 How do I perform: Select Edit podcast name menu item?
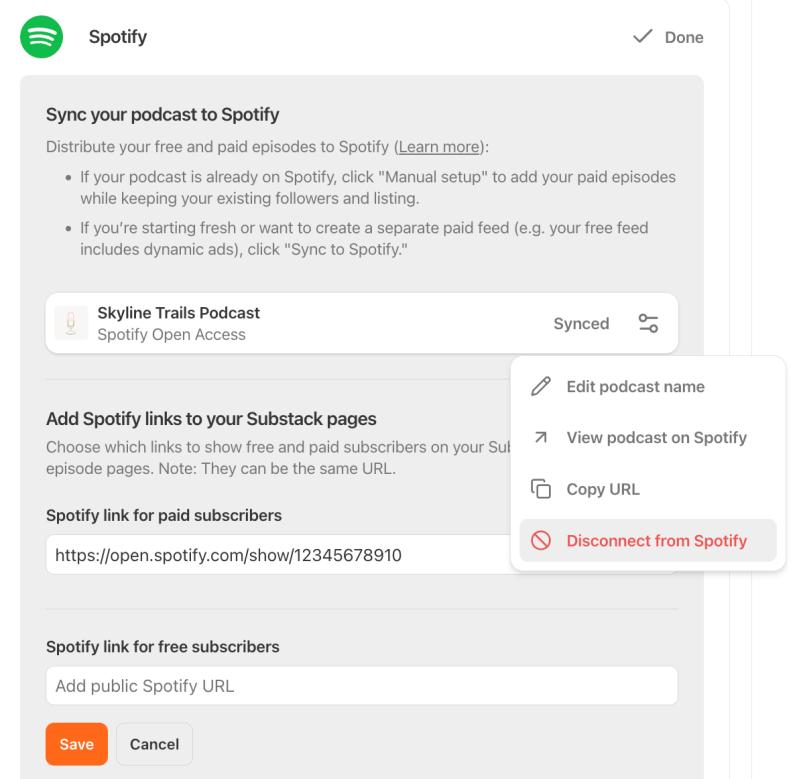pyautogui.click(x=648, y=387)
